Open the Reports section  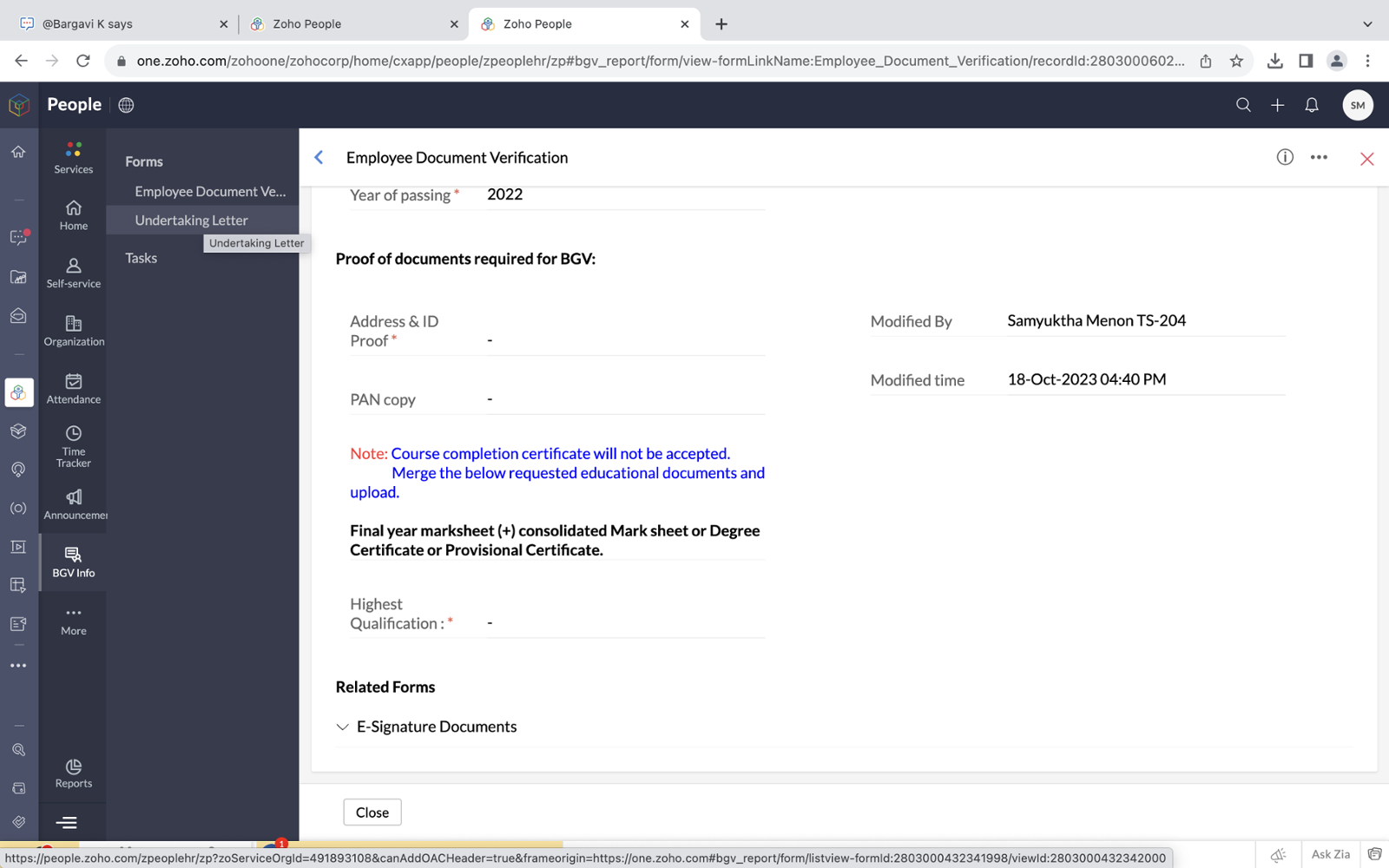73,773
